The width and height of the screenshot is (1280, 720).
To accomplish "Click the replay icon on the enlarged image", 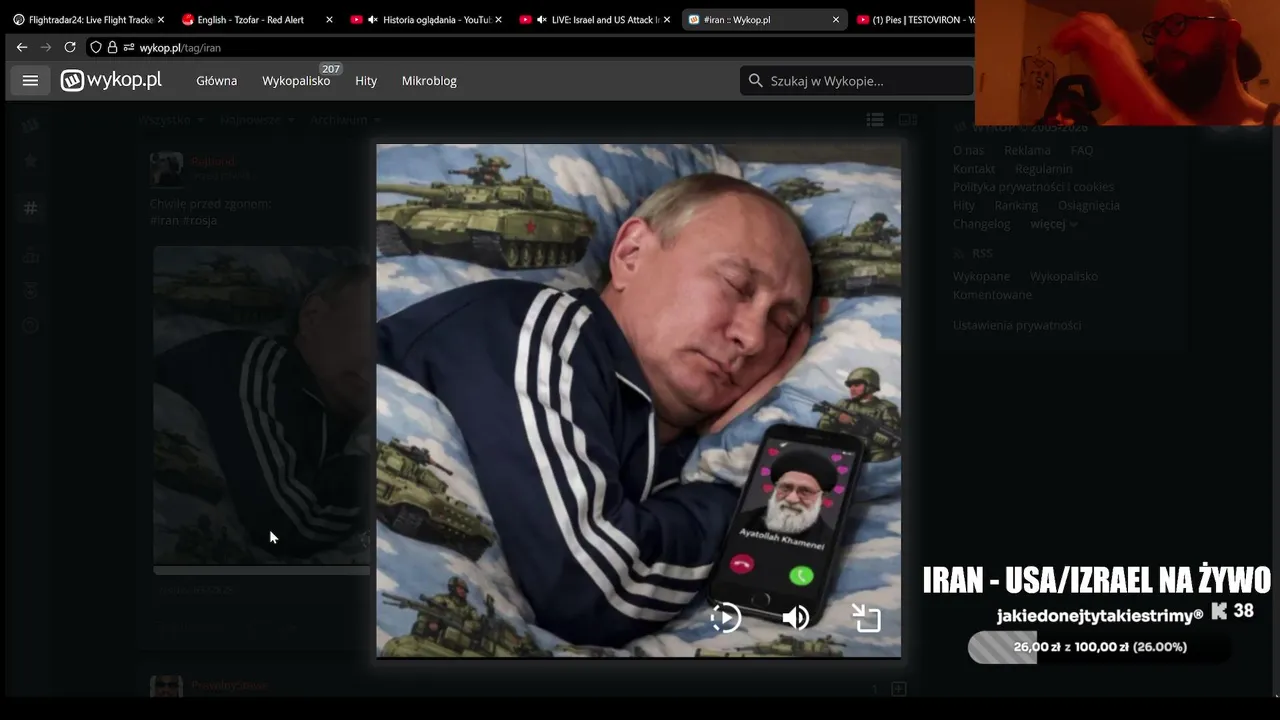I will click(x=725, y=618).
